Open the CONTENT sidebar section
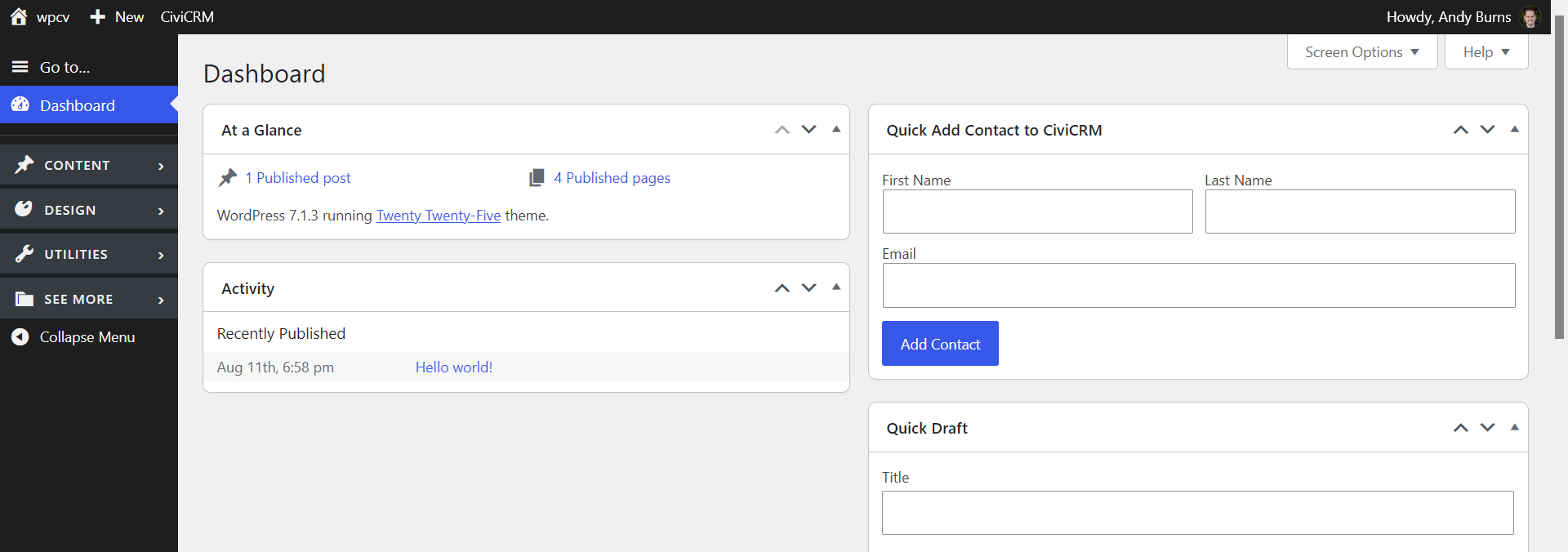1568x552 pixels. (x=89, y=165)
